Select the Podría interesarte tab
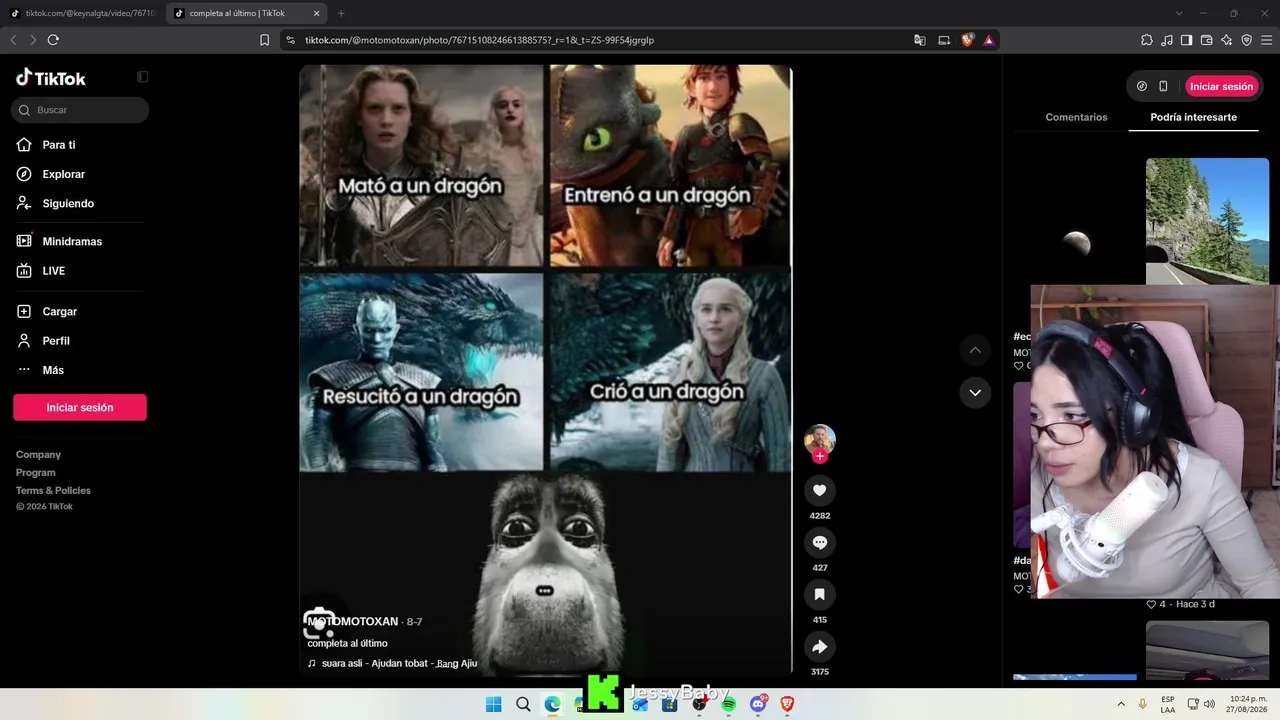This screenshot has width=1280, height=720. [x=1193, y=117]
